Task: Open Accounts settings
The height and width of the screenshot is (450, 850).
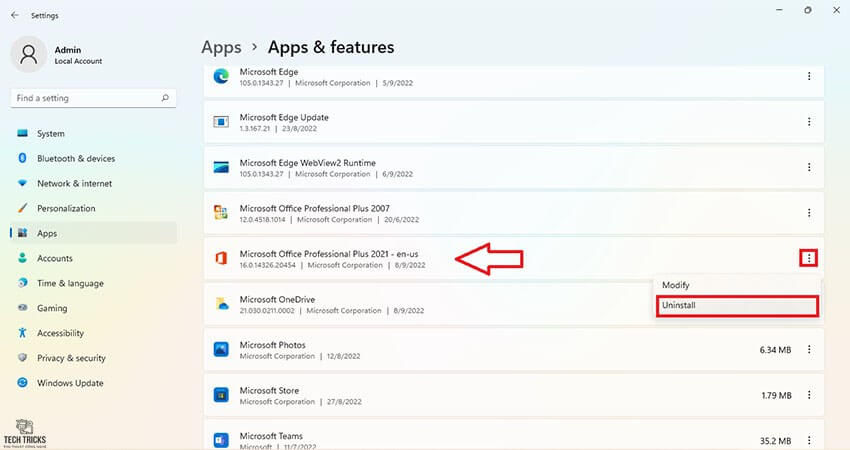Action: click(x=93, y=258)
